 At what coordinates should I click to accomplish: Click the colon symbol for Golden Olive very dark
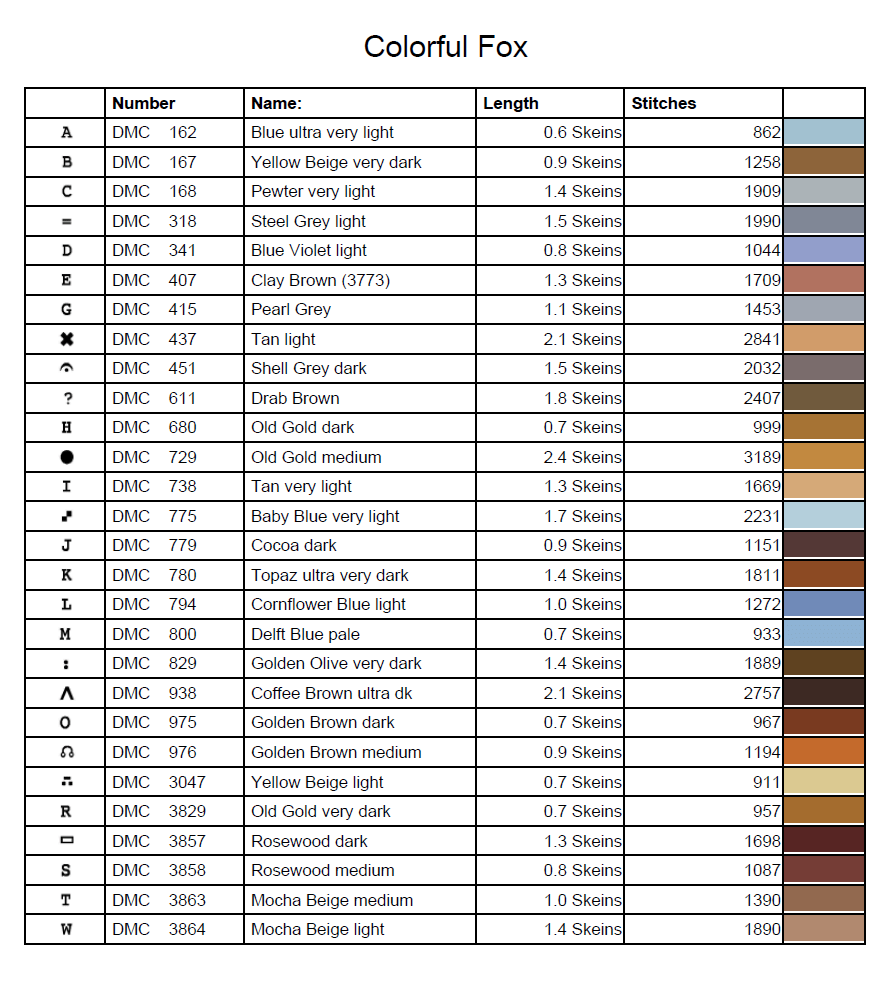(x=66, y=664)
